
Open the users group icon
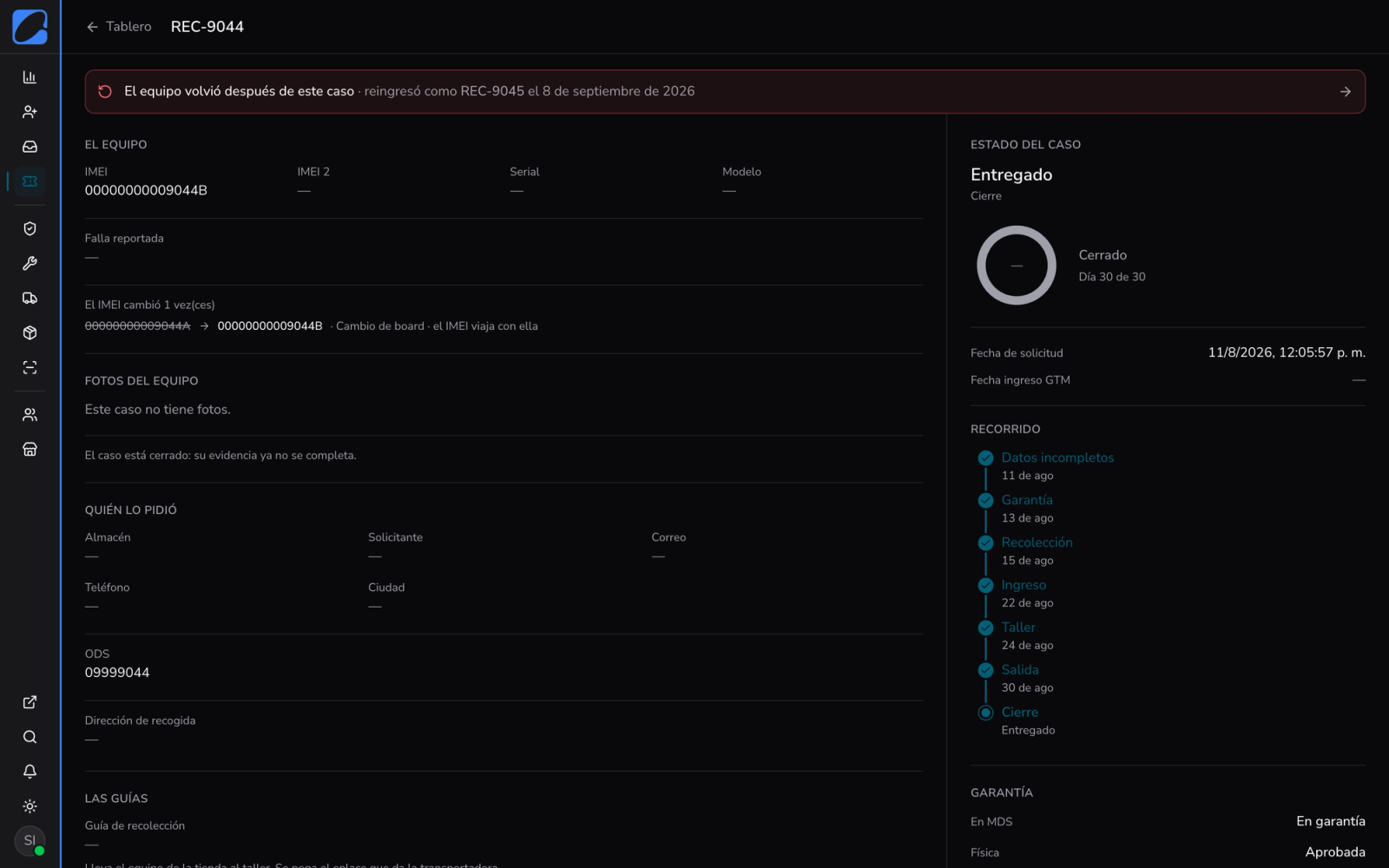click(x=30, y=414)
